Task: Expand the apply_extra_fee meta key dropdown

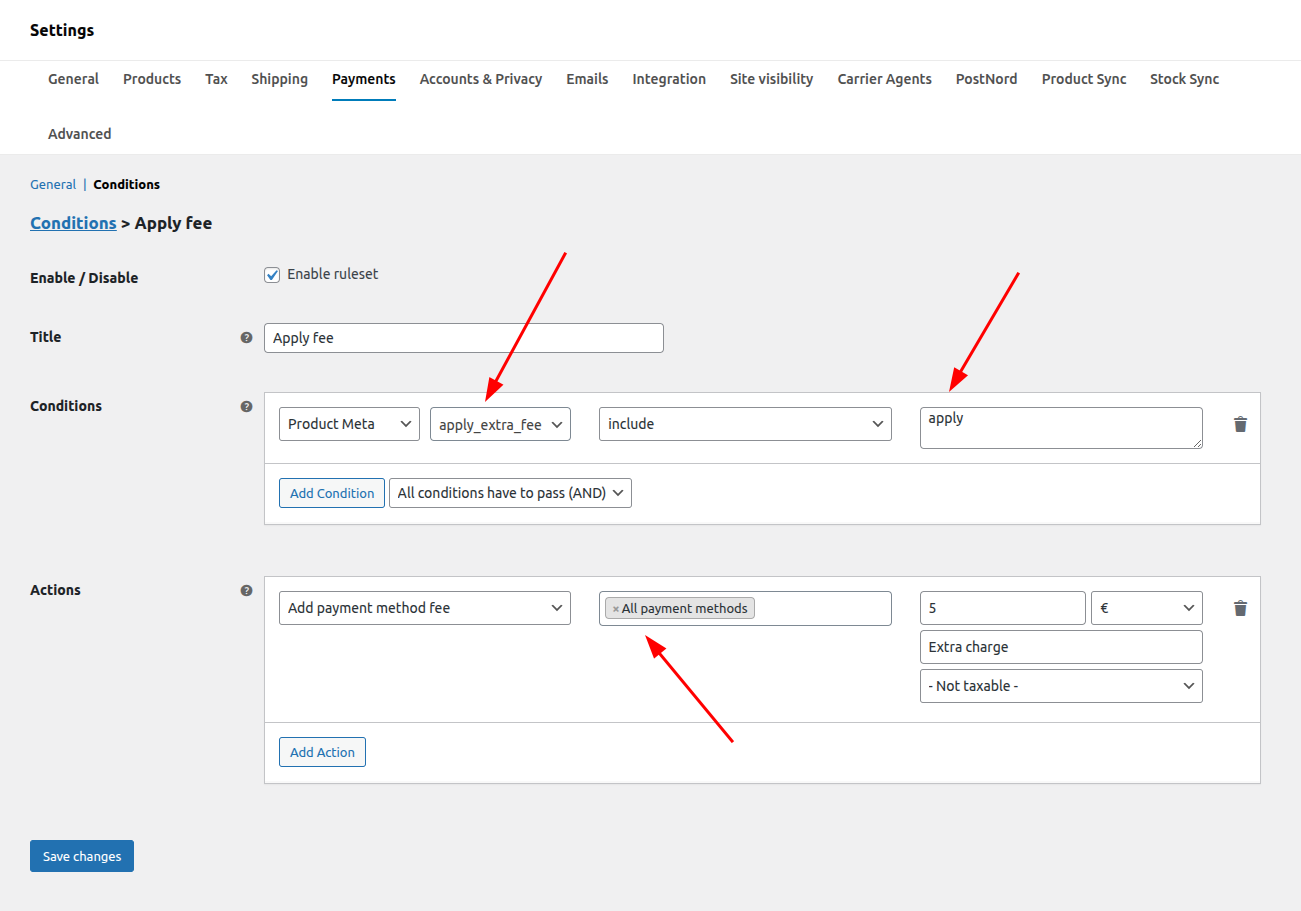Action: (500, 424)
